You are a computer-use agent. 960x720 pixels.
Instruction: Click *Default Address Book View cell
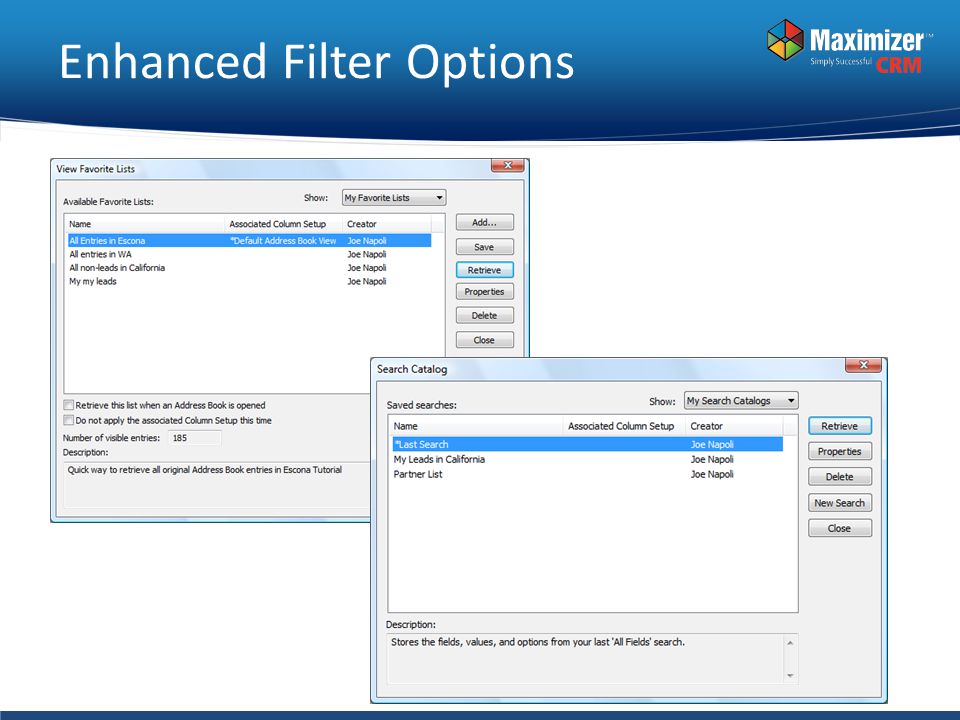click(x=283, y=241)
